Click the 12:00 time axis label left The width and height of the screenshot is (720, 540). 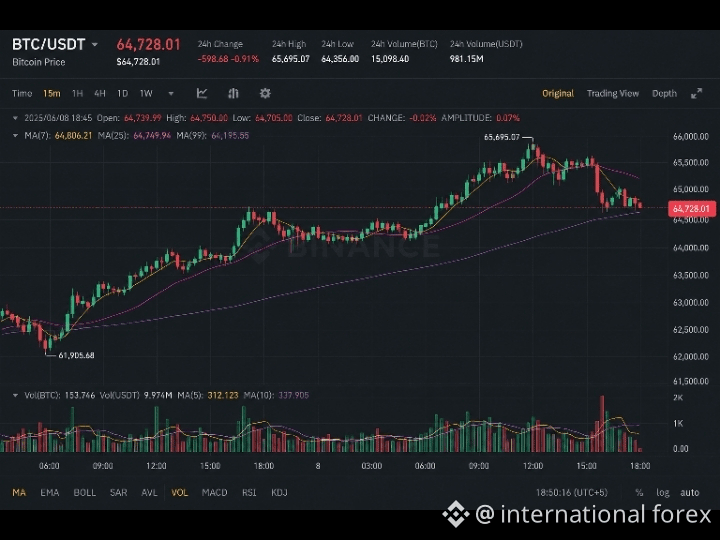[156, 466]
